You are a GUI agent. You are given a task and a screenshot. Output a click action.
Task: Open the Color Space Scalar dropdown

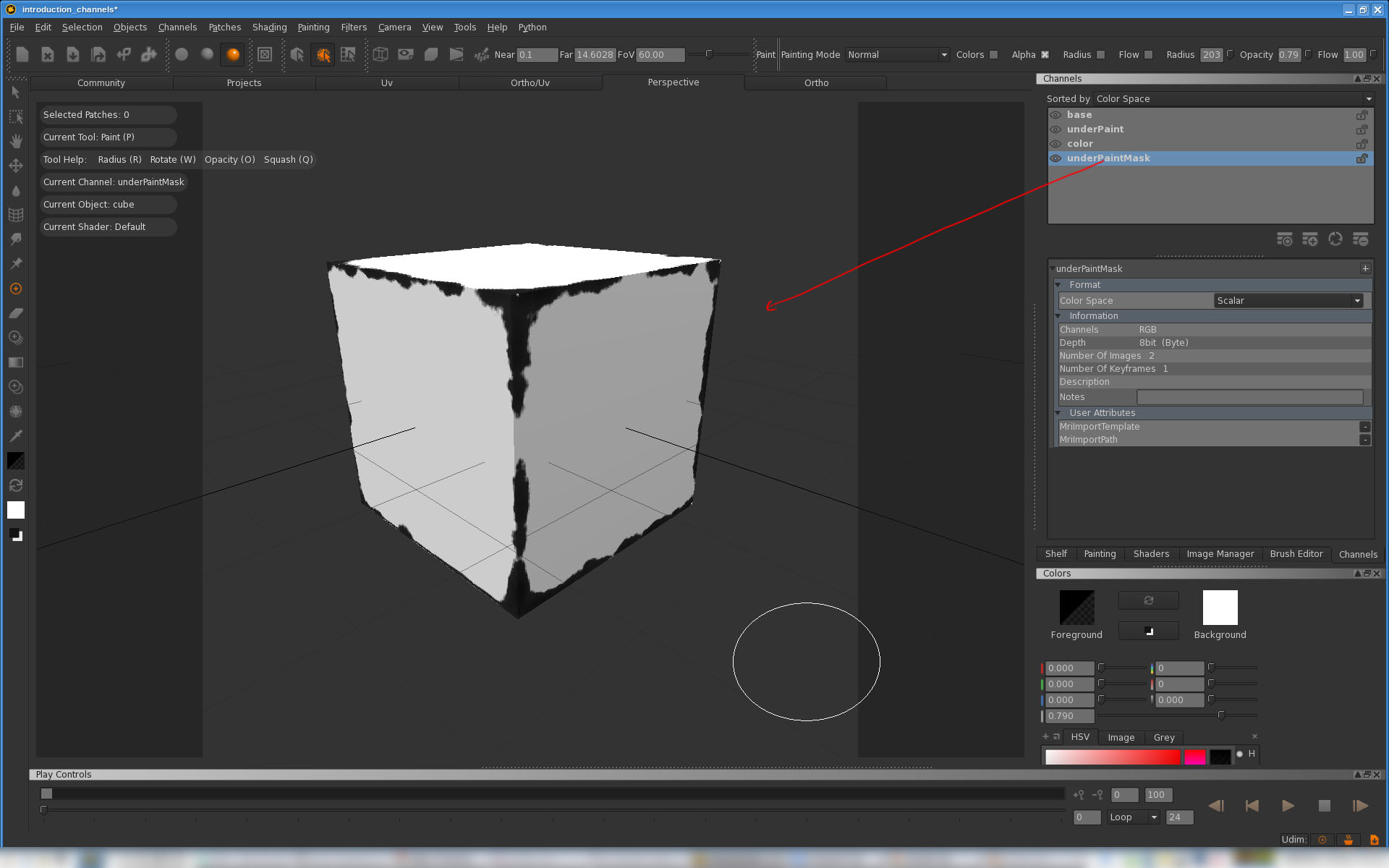click(x=1289, y=301)
